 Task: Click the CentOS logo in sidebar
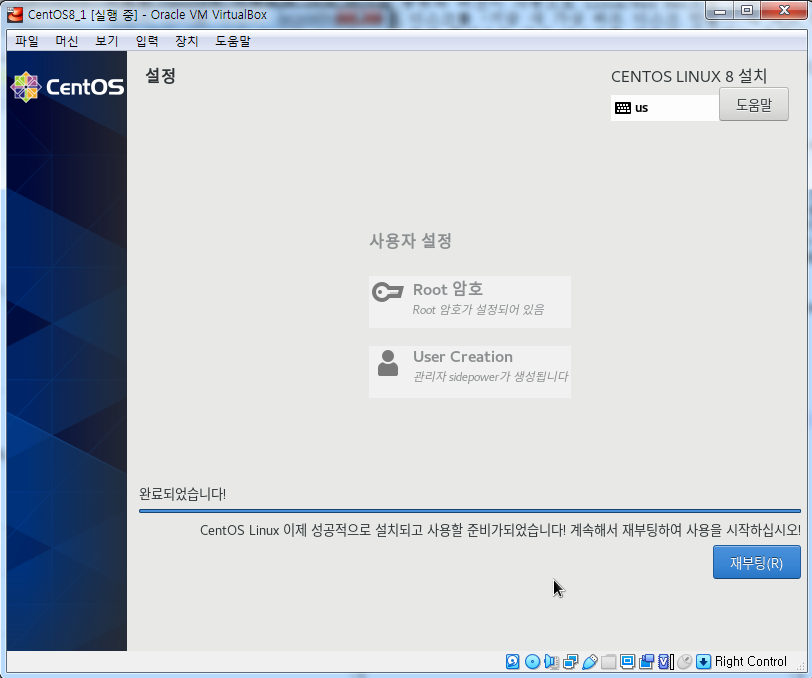point(67,86)
